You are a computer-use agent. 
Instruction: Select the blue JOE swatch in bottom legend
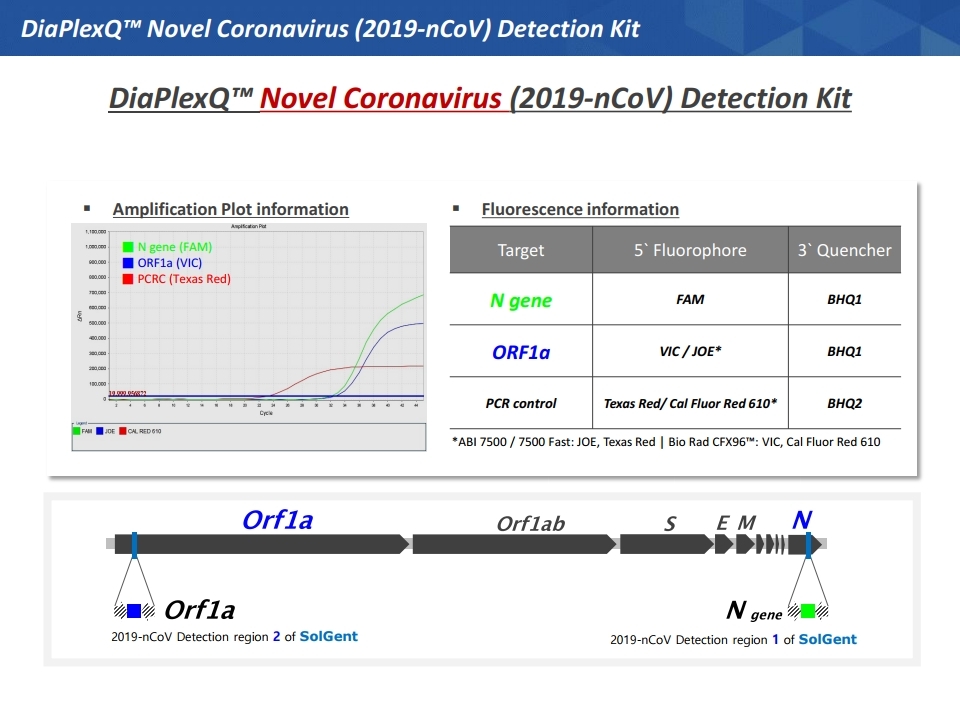[x=99, y=431]
